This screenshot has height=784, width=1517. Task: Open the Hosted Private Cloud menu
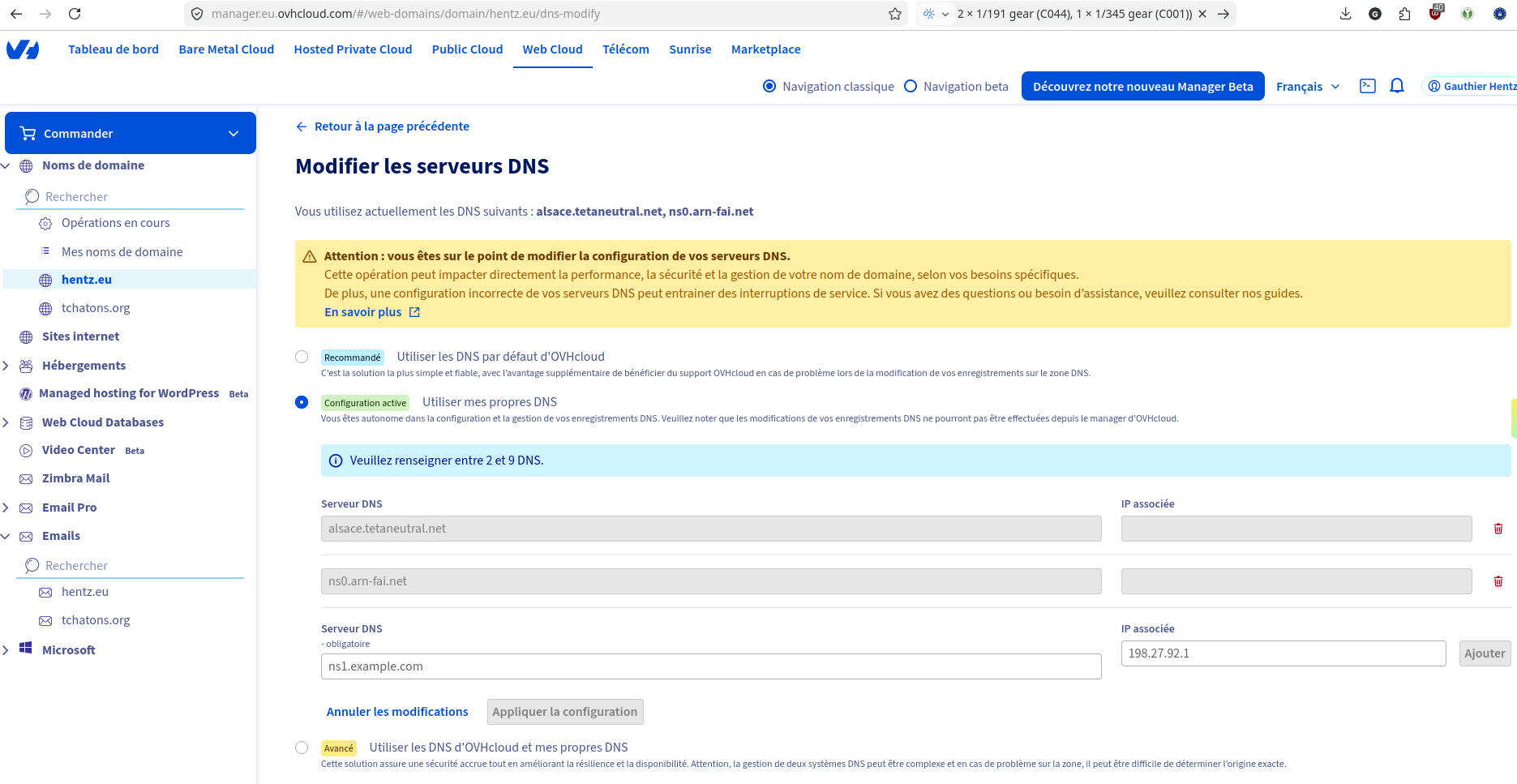[x=353, y=49]
